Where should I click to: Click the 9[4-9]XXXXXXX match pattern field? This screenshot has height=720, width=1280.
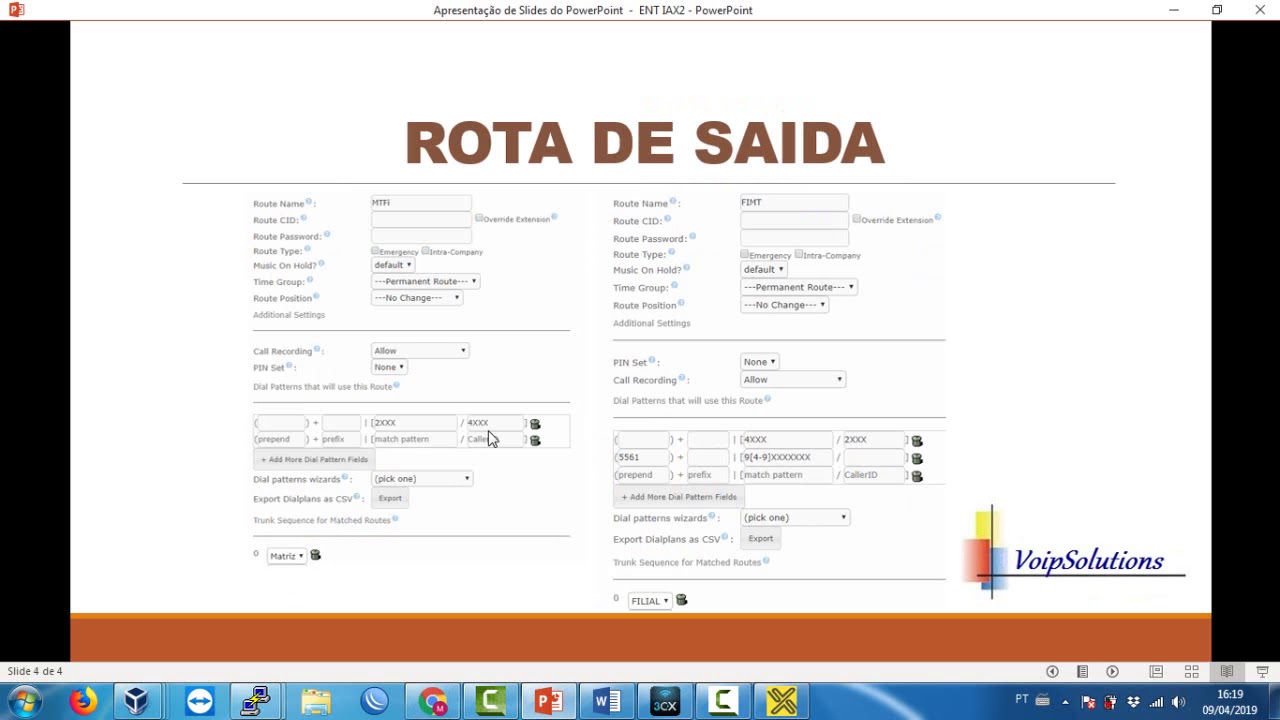(786, 458)
